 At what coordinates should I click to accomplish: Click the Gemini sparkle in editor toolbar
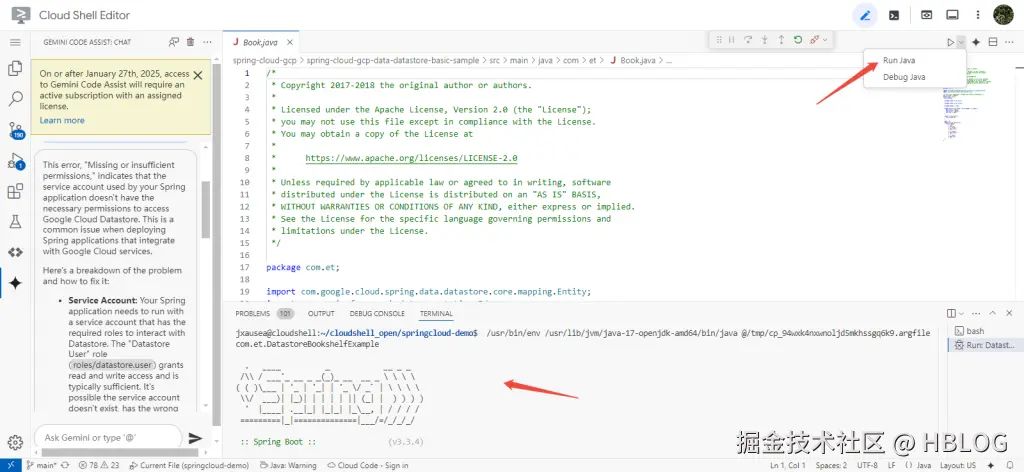[976, 42]
